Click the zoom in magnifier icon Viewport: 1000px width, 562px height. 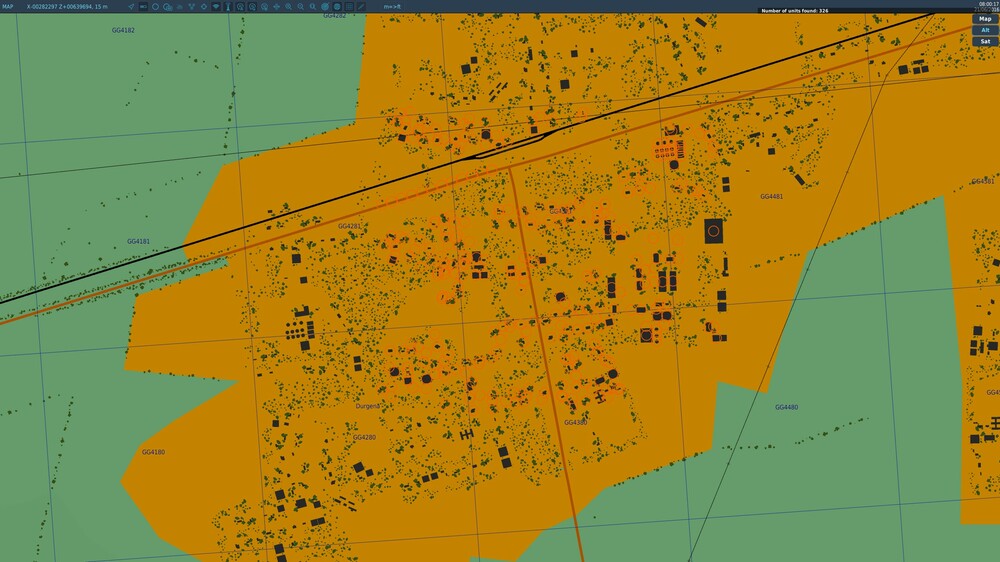click(288, 6)
